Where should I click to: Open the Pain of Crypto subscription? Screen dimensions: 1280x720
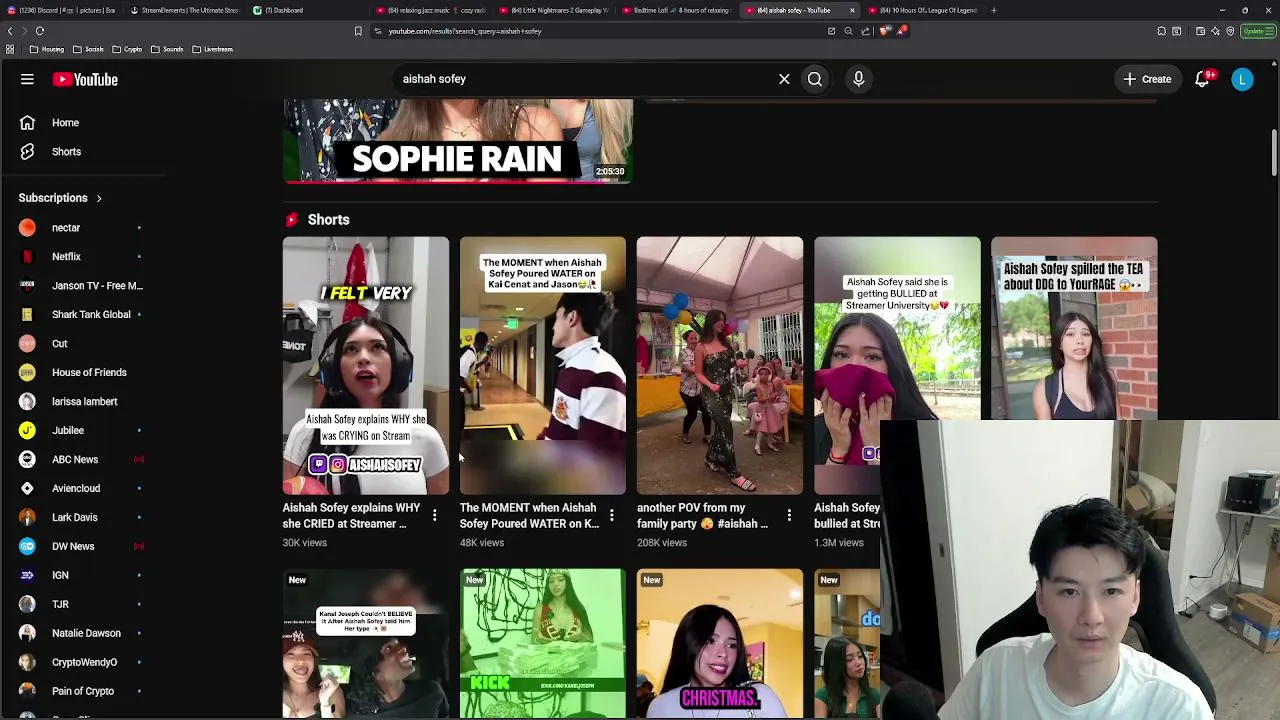(82, 692)
